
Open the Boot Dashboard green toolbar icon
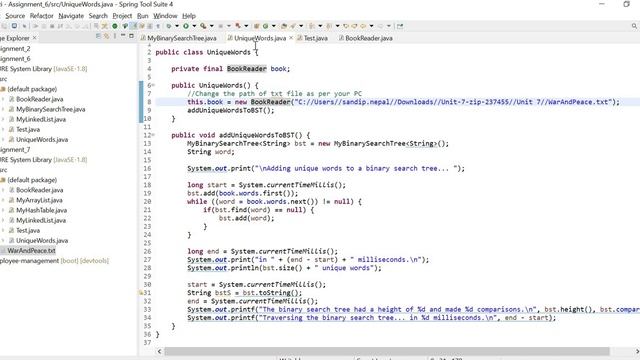(x=115, y=26)
